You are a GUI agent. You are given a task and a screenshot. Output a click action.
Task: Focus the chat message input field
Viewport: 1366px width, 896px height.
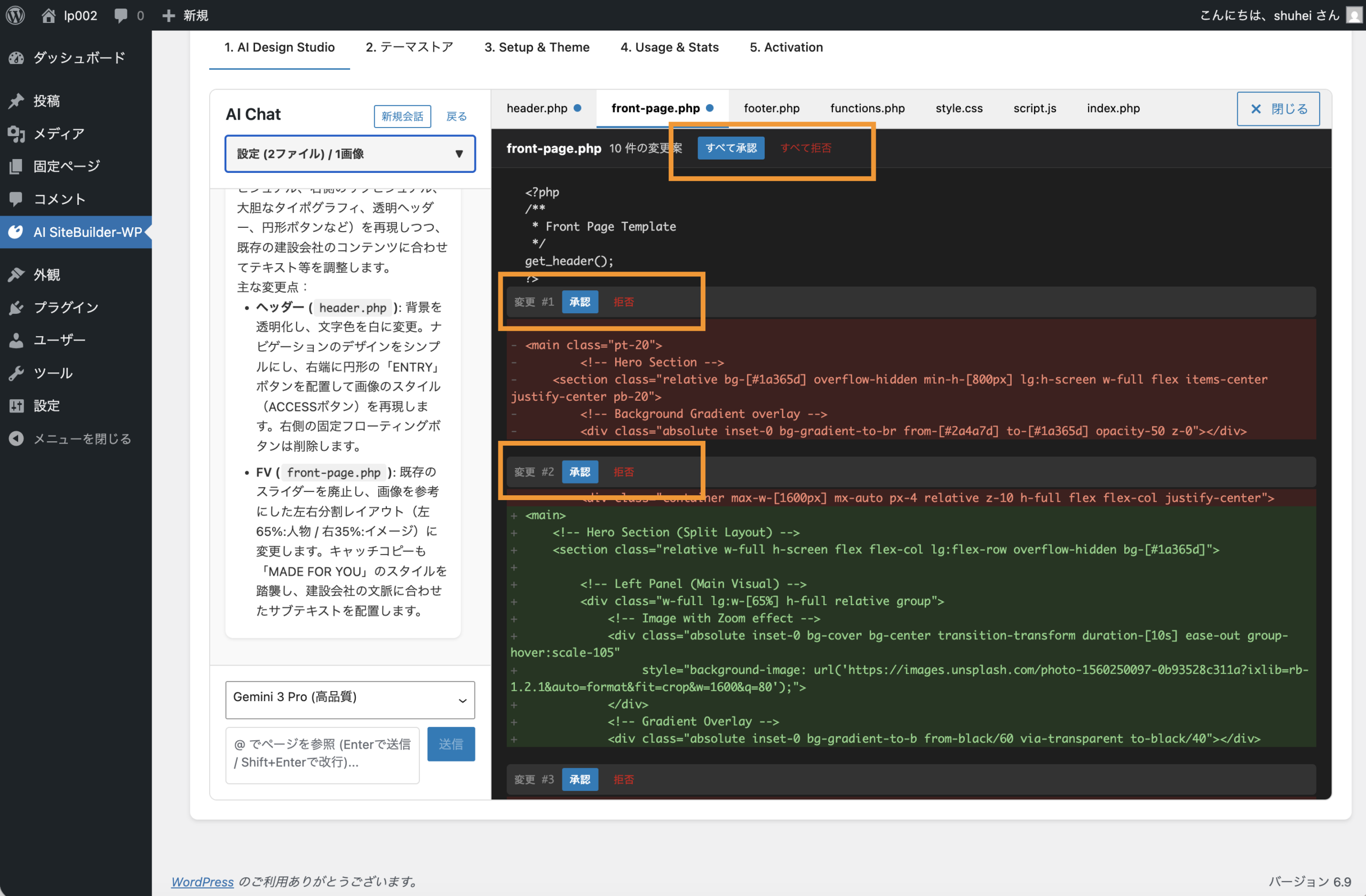pyautogui.click(x=322, y=754)
